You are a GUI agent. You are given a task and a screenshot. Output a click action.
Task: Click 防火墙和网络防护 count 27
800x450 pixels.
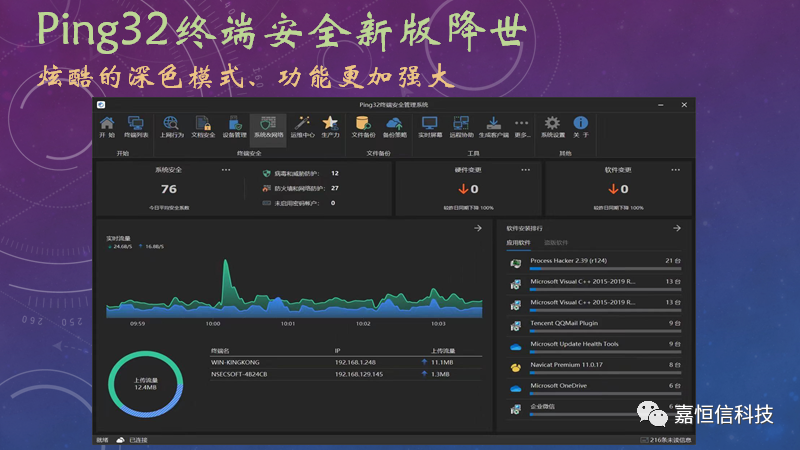335,188
